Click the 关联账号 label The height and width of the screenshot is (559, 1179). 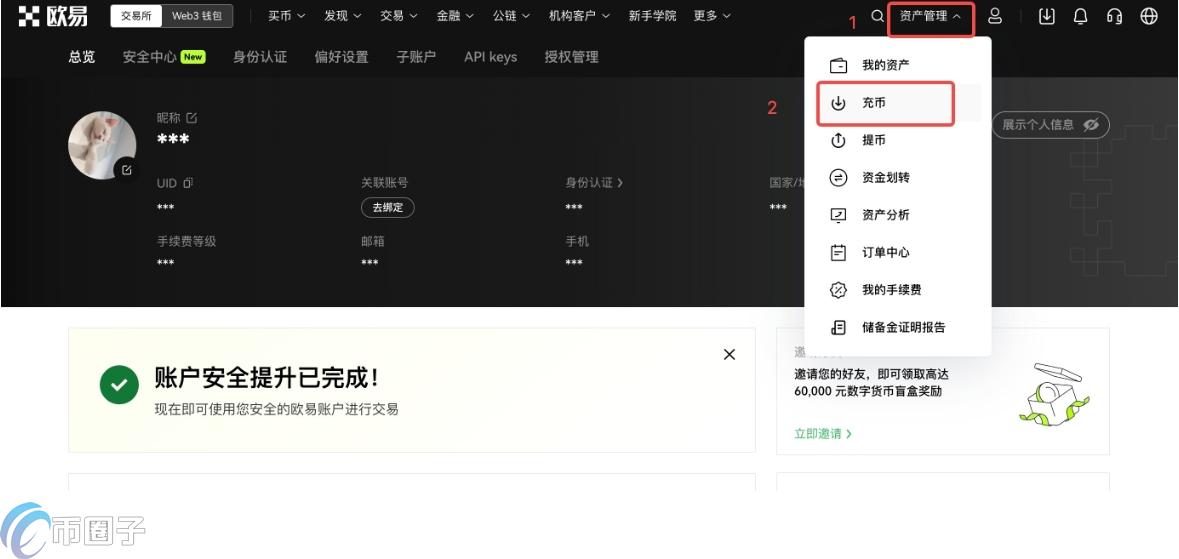tap(385, 182)
